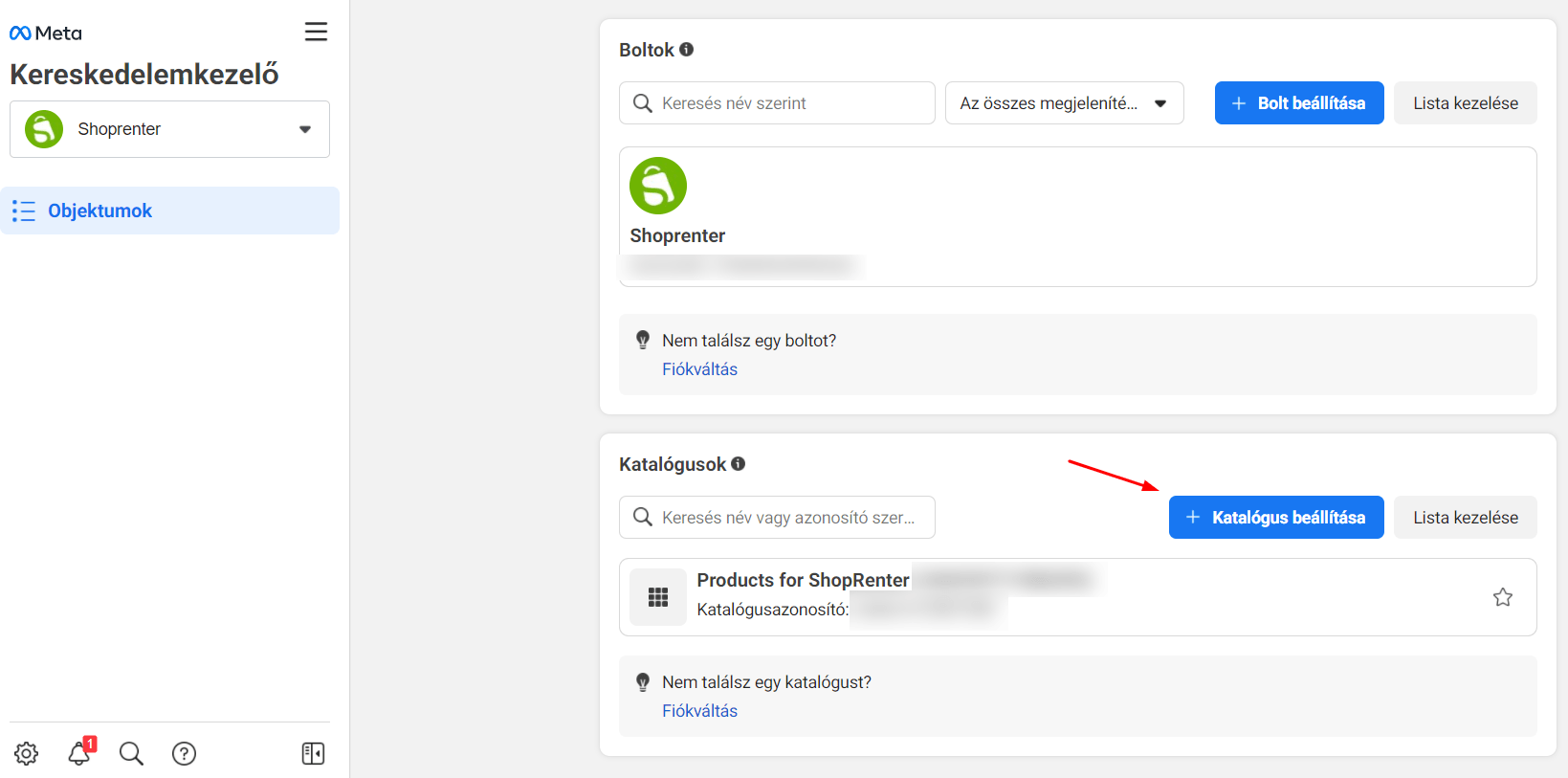Viewport: 1568px width, 778px height.
Task: Collapse the sidebar panel icon
Action: (x=313, y=753)
